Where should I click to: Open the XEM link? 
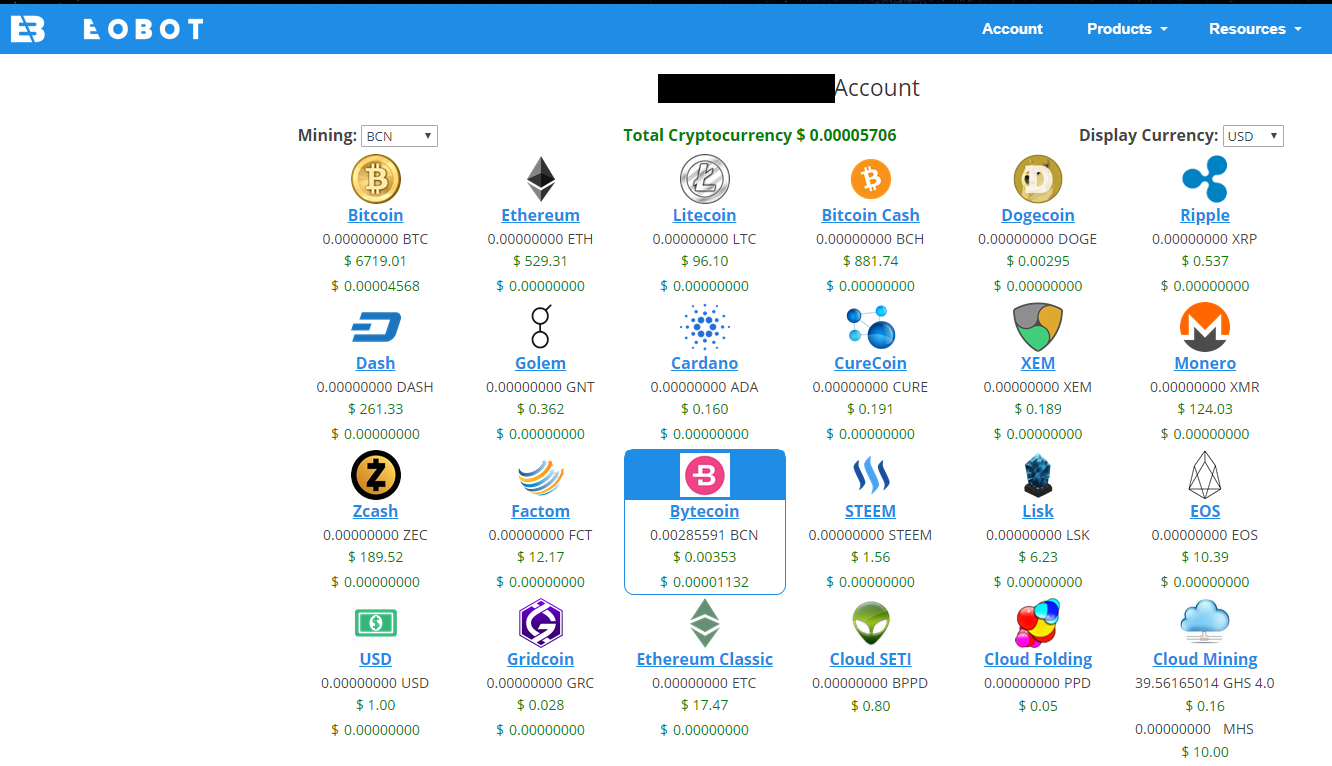tap(1038, 363)
